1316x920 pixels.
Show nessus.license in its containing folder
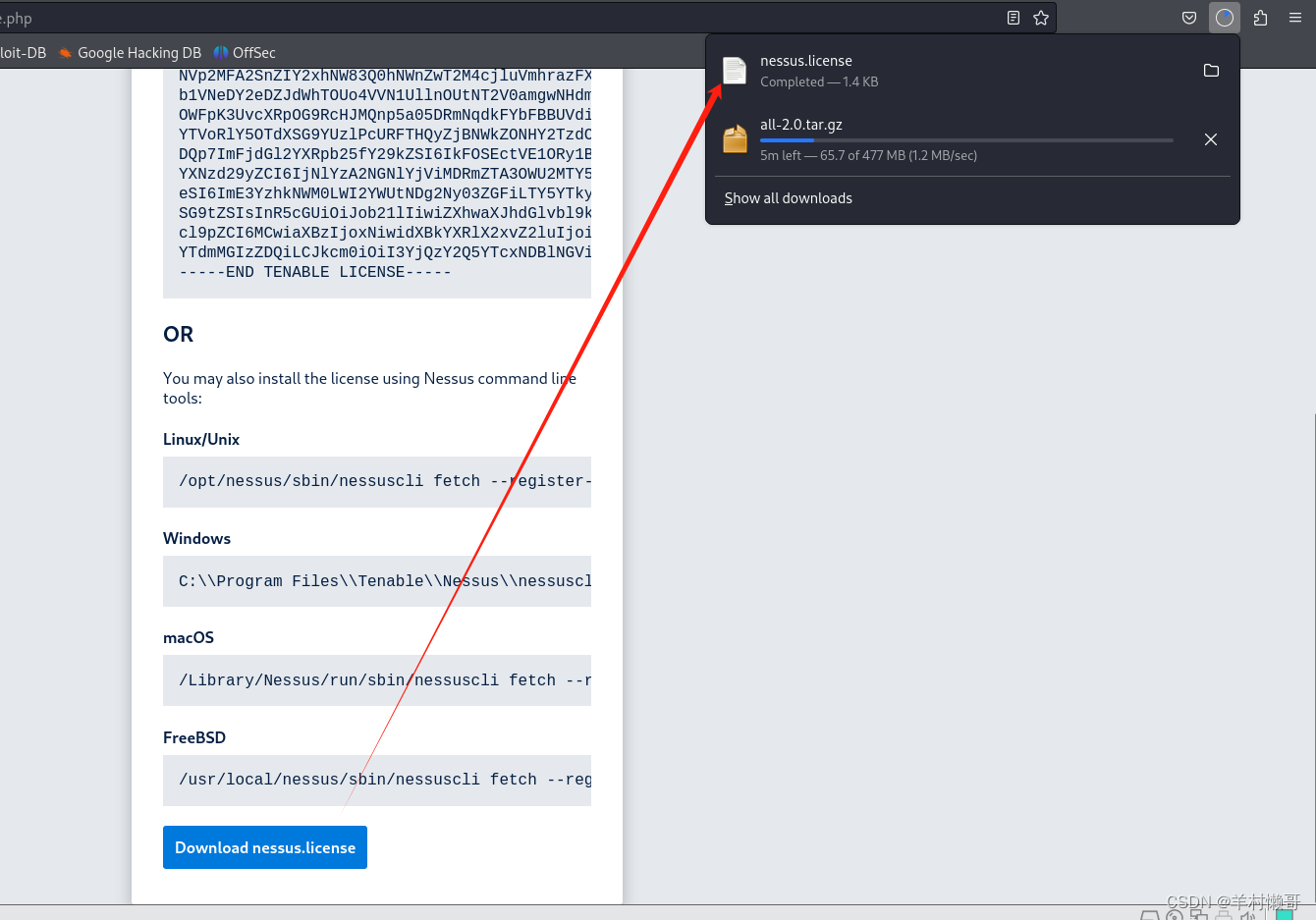(x=1211, y=71)
